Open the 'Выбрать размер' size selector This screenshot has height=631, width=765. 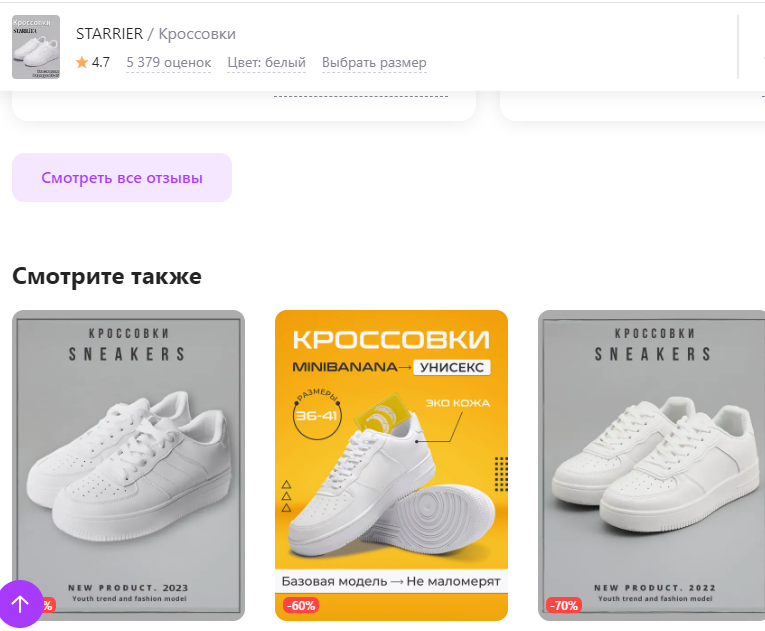374,62
